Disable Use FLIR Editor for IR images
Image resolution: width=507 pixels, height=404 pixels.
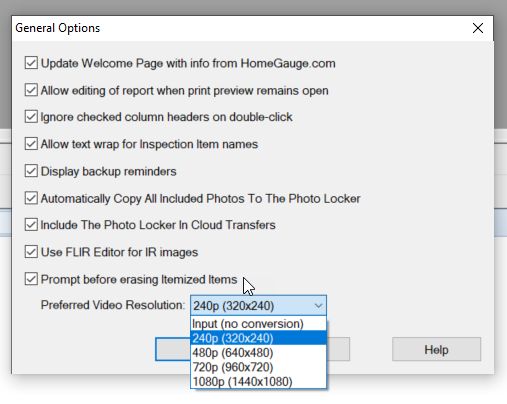31,252
